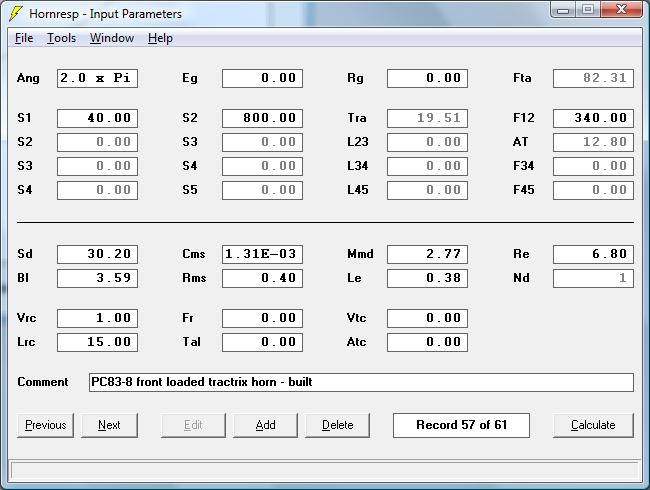650x490 pixels.
Task: Click the Cms label
Action: pos(194,254)
